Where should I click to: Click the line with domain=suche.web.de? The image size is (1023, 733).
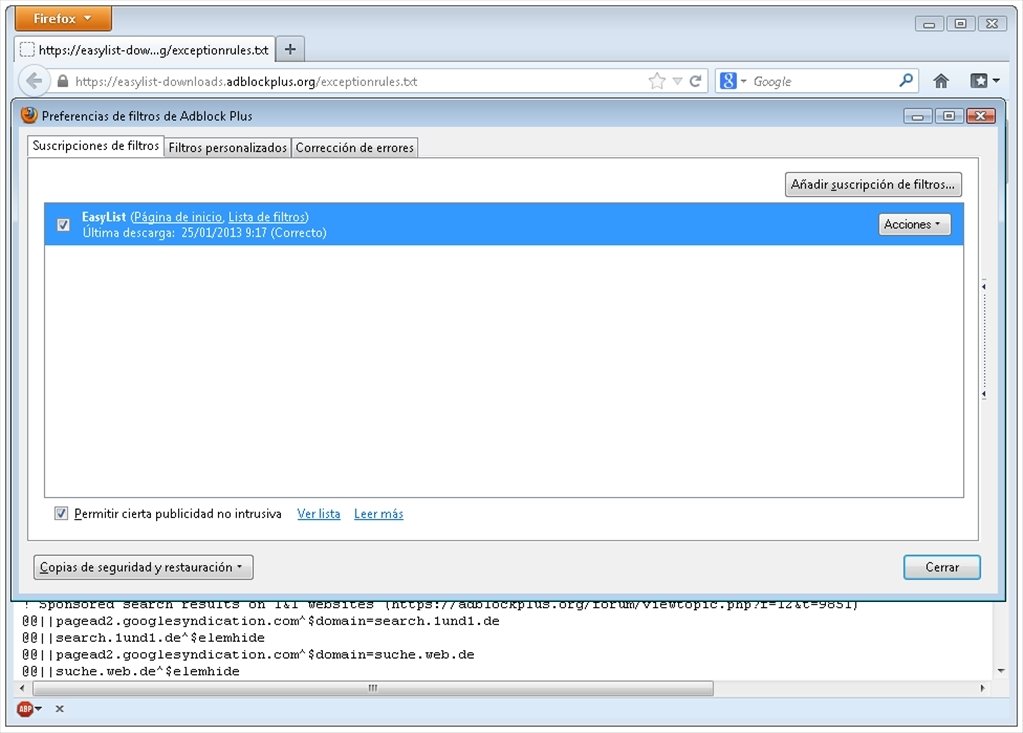[x=248, y=655]
